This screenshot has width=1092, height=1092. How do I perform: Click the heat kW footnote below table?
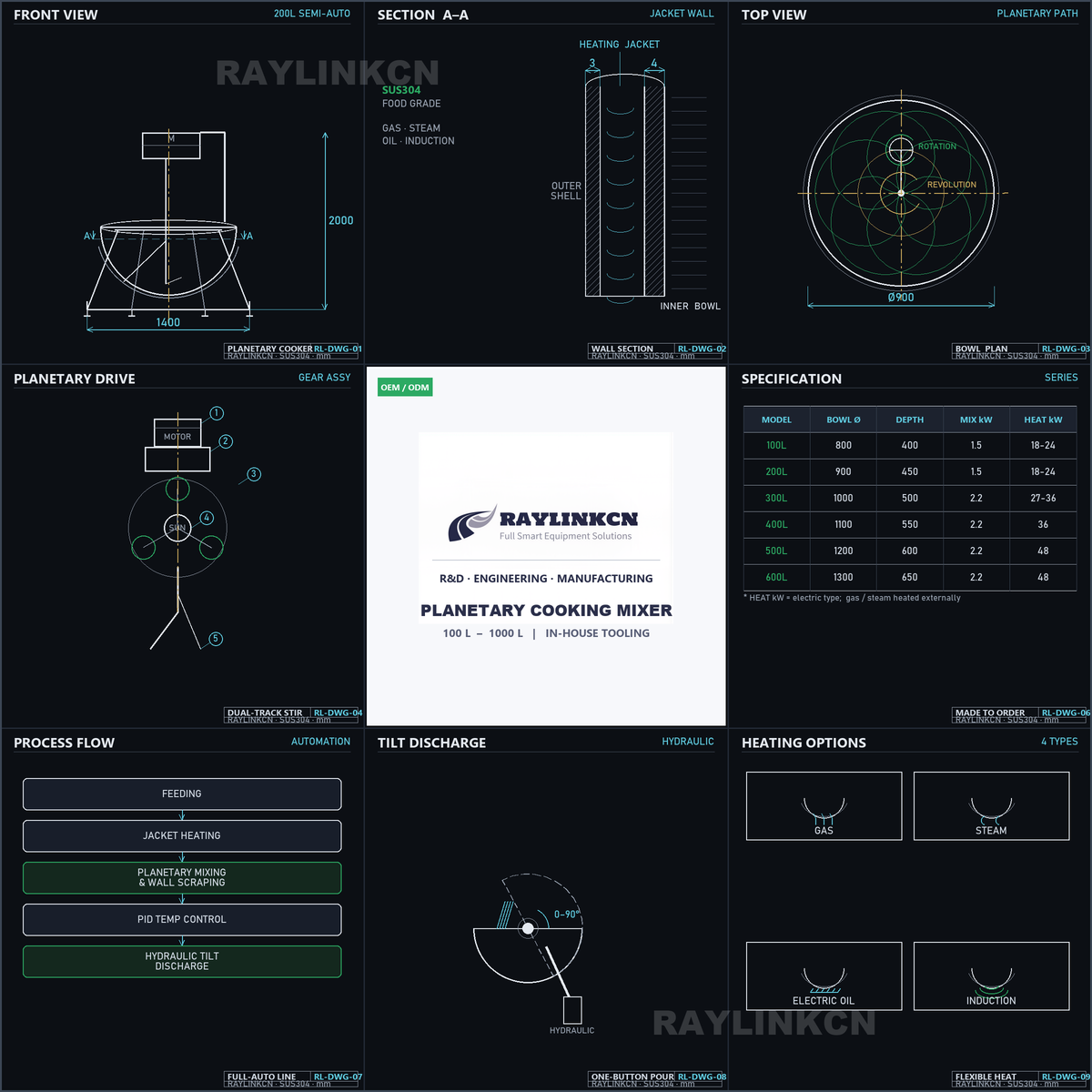point(852,598)
